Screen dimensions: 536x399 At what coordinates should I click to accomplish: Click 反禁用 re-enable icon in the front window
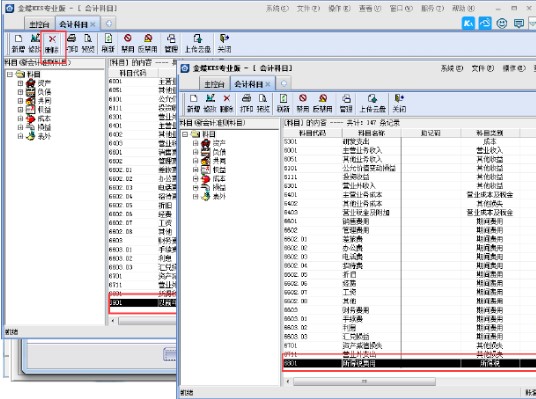[322, 103]
